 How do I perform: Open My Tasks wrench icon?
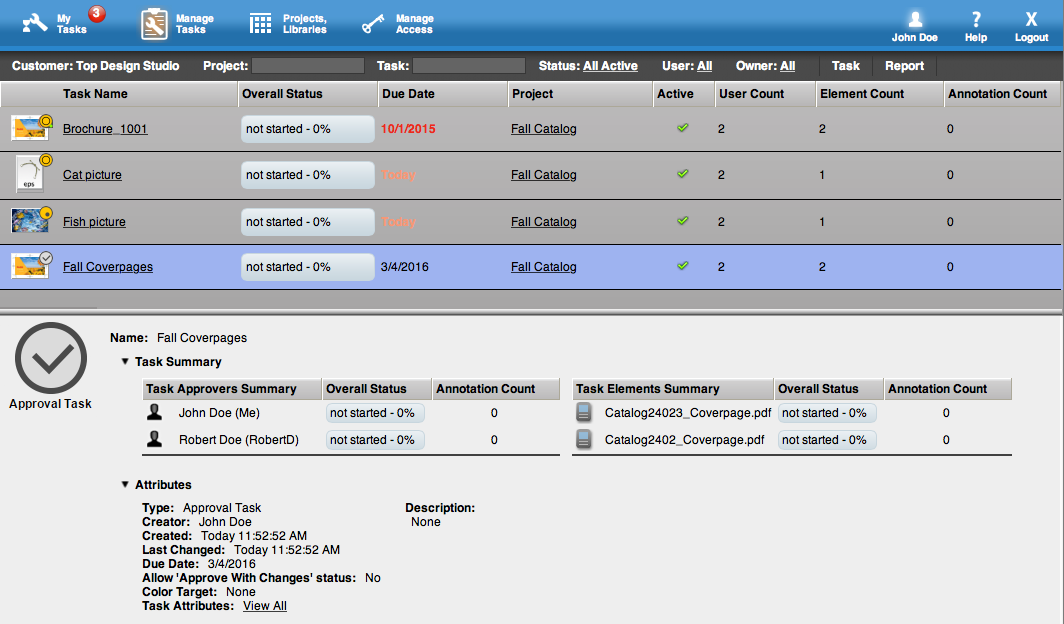click(x=35, y=23)
